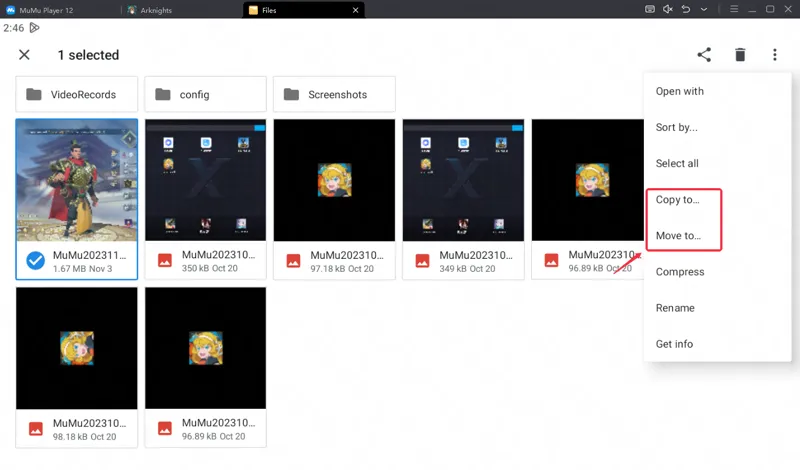Click the back arrow icon in title bar

[686, 9]
